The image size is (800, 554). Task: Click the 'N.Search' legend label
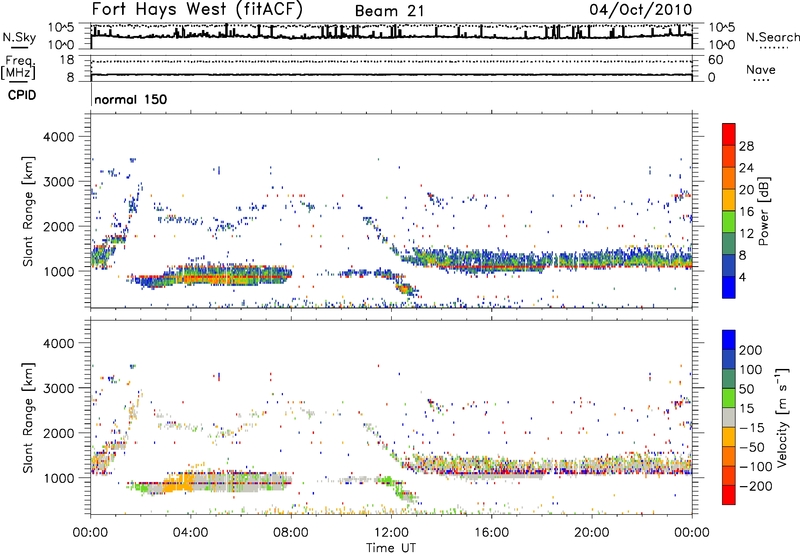pyautogui.click(x=772, y=37)
